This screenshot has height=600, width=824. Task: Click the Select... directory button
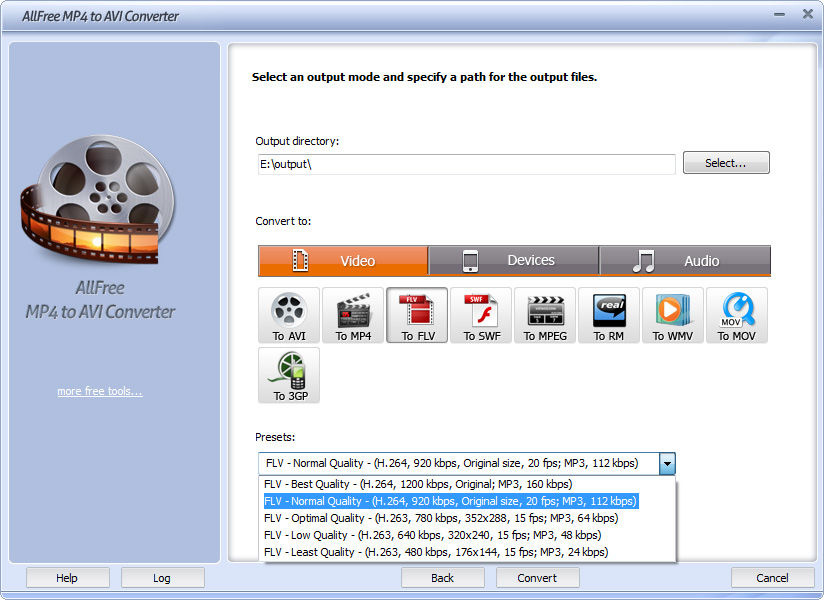click(726, 163)
